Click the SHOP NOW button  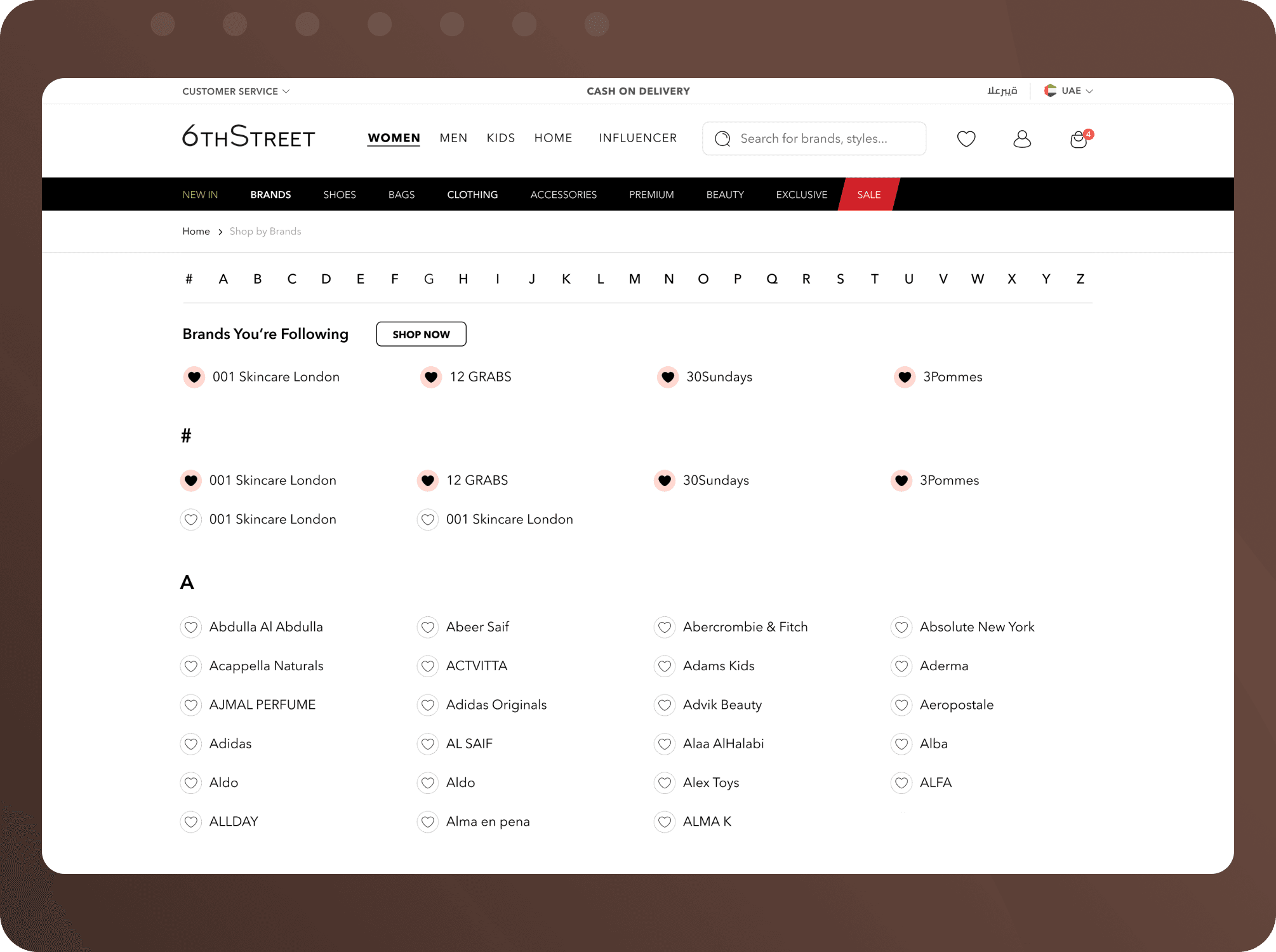(421, 334)
